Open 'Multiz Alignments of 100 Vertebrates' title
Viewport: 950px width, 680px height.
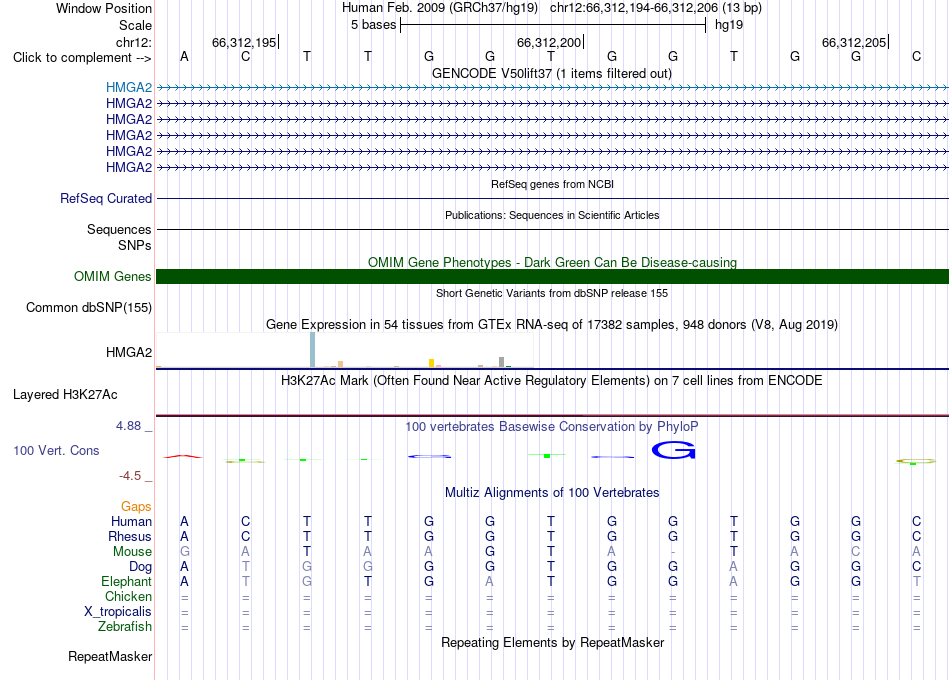(552, 492)
